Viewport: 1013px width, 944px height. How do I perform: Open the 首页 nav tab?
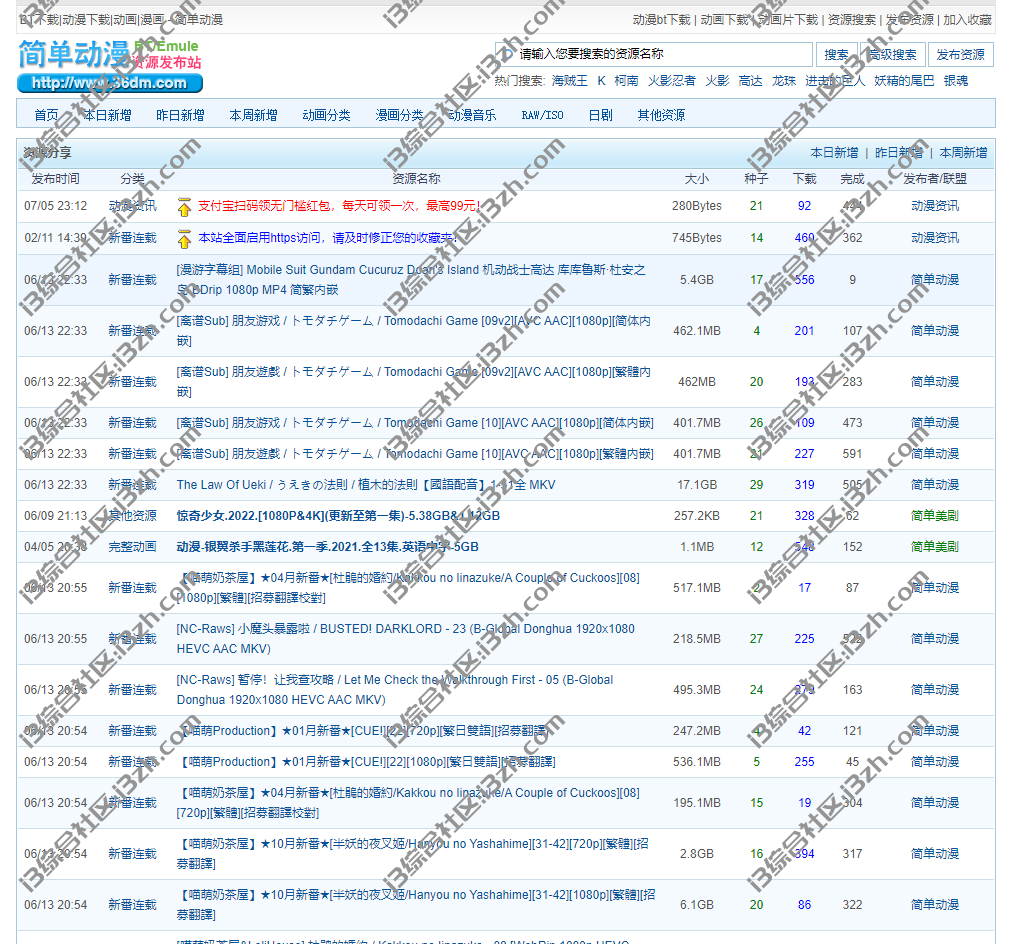(x=46, y=115)
